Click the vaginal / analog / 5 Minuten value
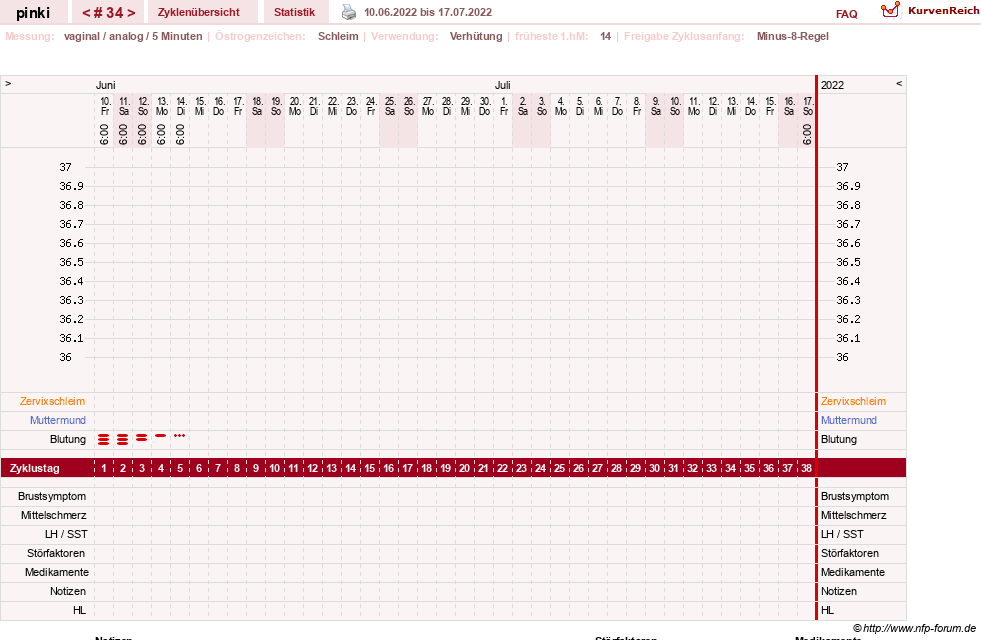This screenshot has width=981, height=640. tap(133, 36)
